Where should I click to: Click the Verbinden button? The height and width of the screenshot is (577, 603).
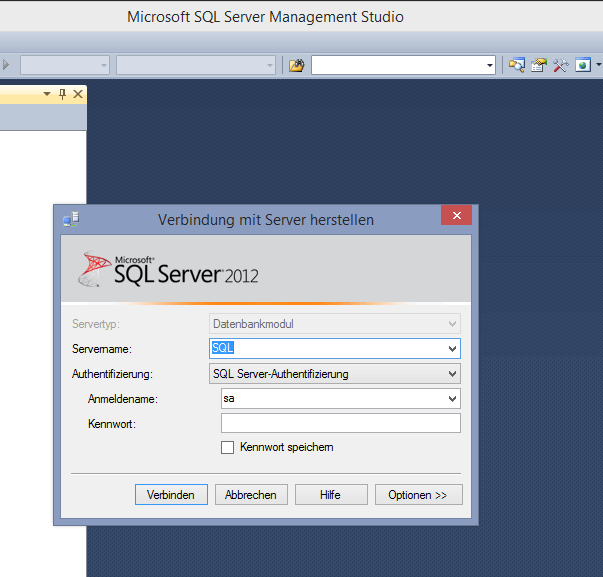tap(171, 495)
